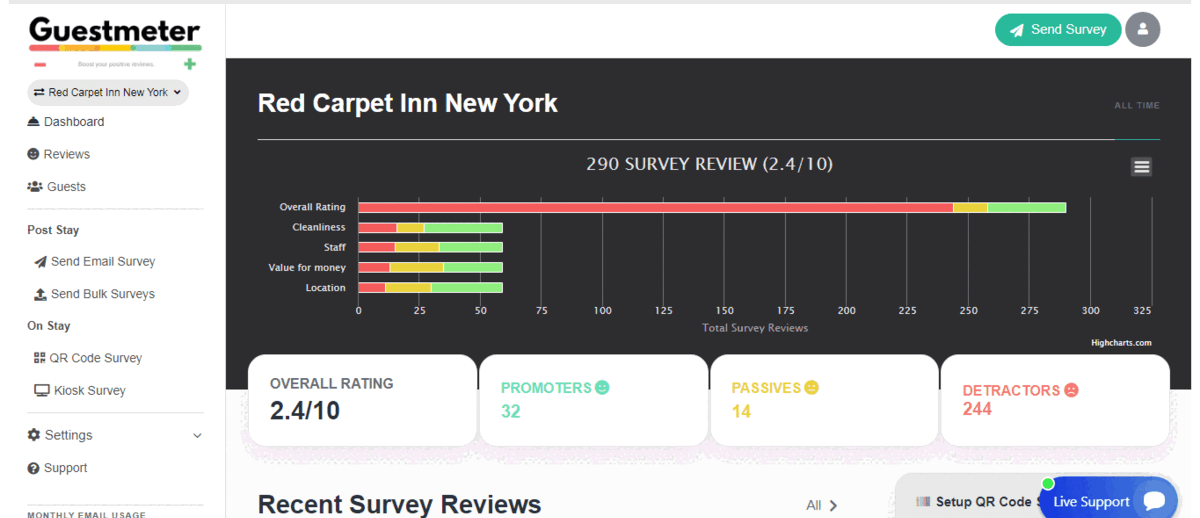Click the Guestmeter logo
The height and width of the screenshot is (518, 1200).
pos(115,43)
